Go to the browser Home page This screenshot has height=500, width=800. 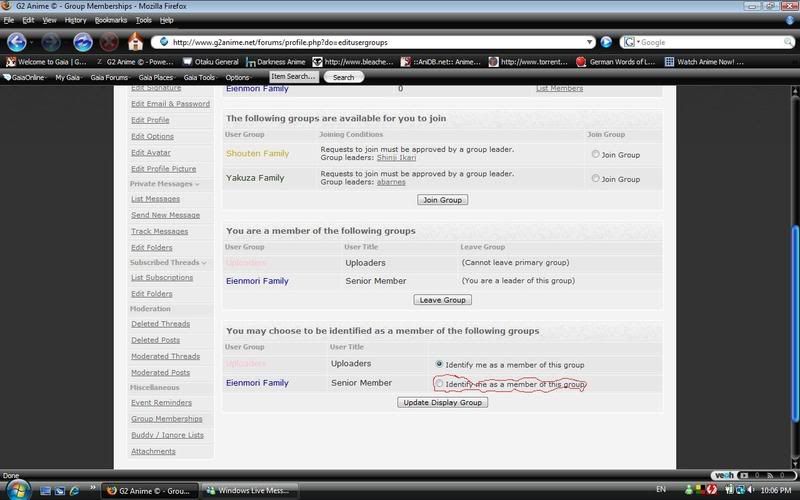pyautogui.click(x=136, y=42)
